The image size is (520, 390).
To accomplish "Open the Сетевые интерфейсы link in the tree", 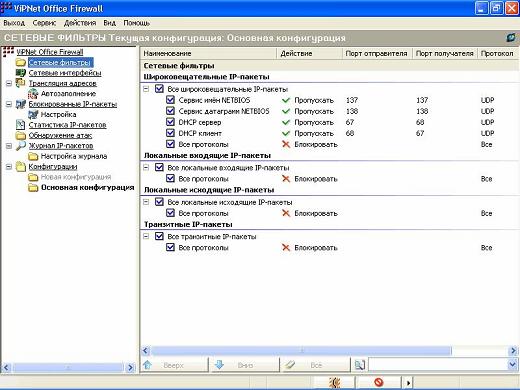I will pos(65,73).
